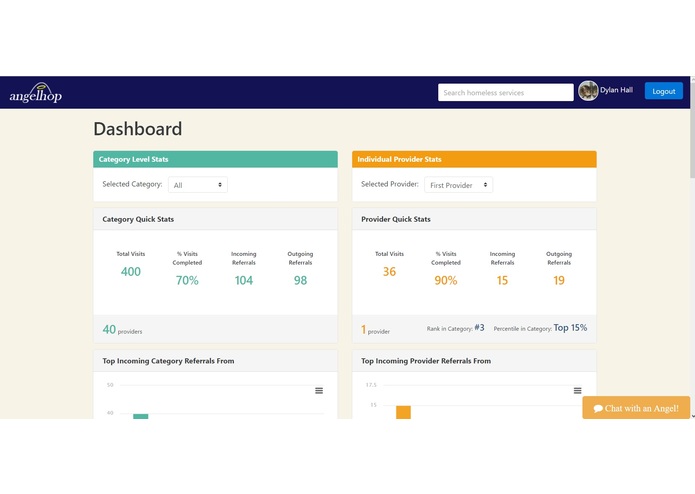The width and height of the screenshot is (695, 494).
Task: Click the Category Level Stats header
Action: (215, 159)
